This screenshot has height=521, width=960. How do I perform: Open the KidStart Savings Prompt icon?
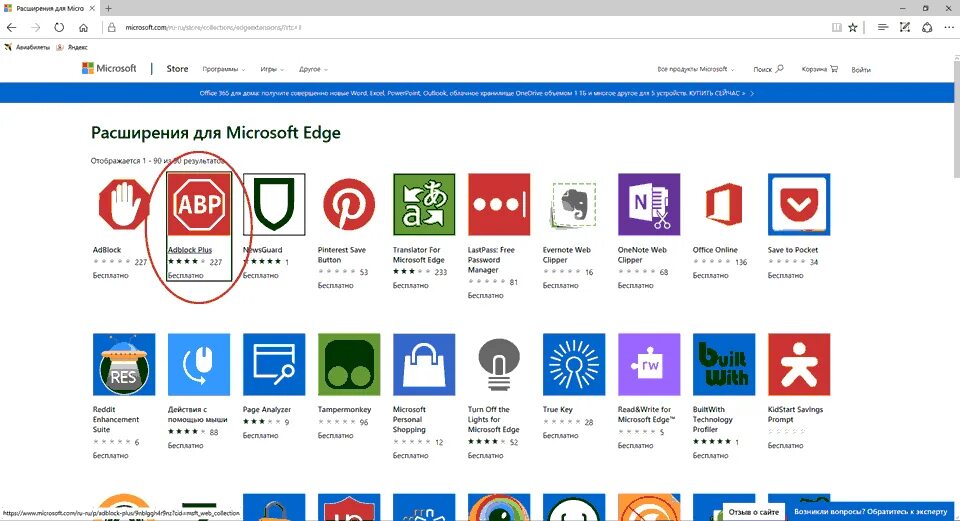[799, 364]
